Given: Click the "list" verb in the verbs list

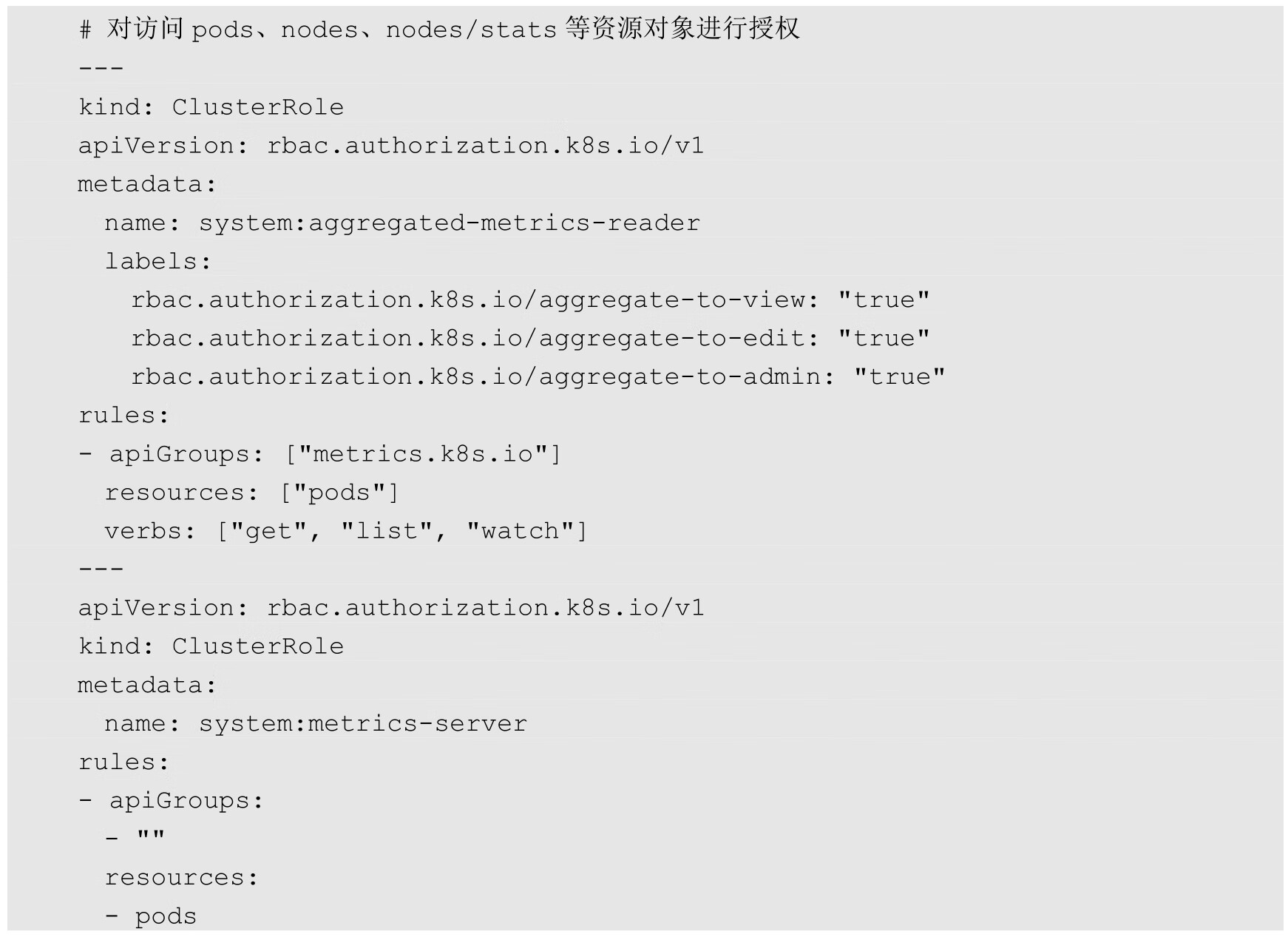Looking at the screenshot, I should click(387, 531).
